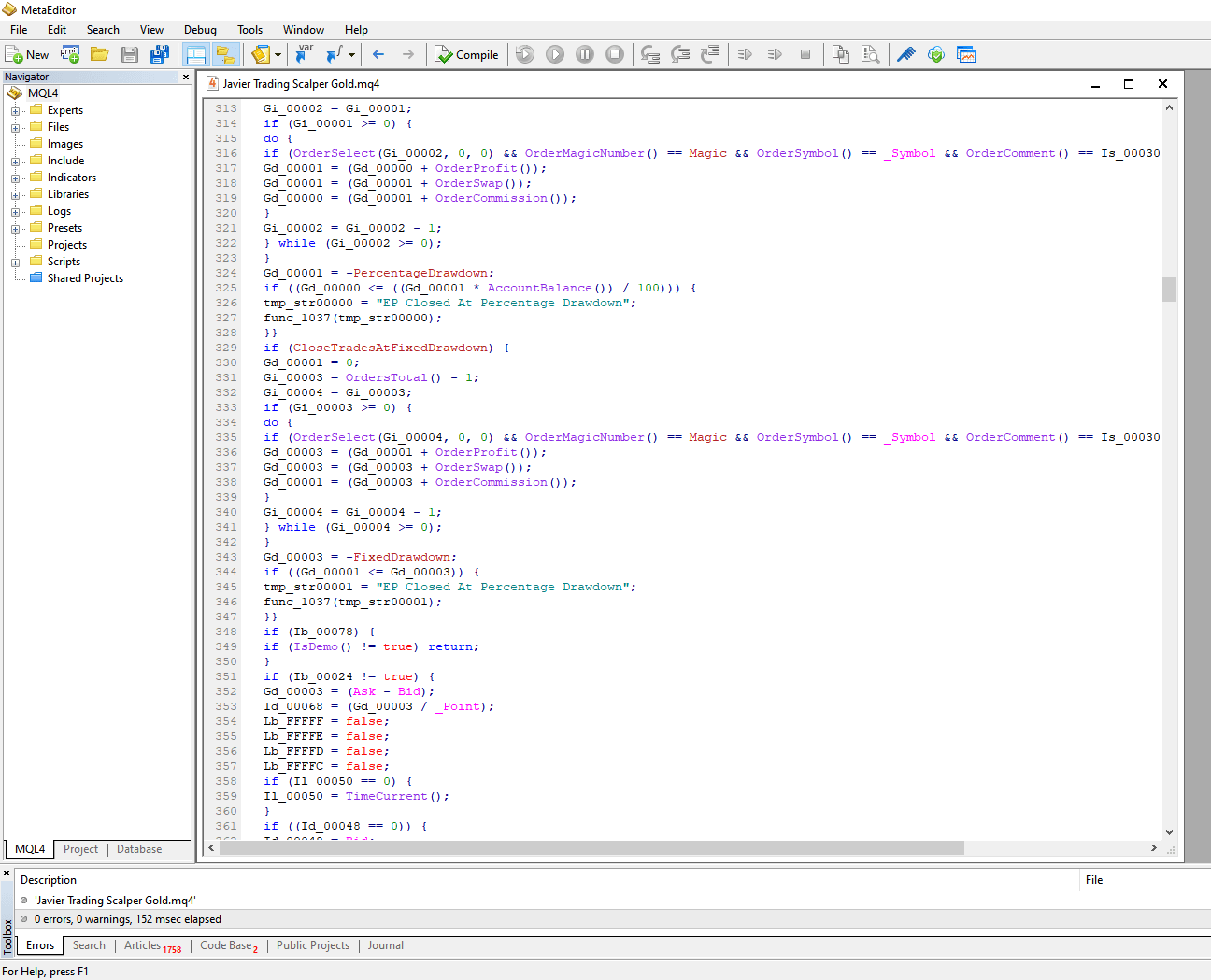
Task: Open the Public Projects tab
Action: (313, 945)
